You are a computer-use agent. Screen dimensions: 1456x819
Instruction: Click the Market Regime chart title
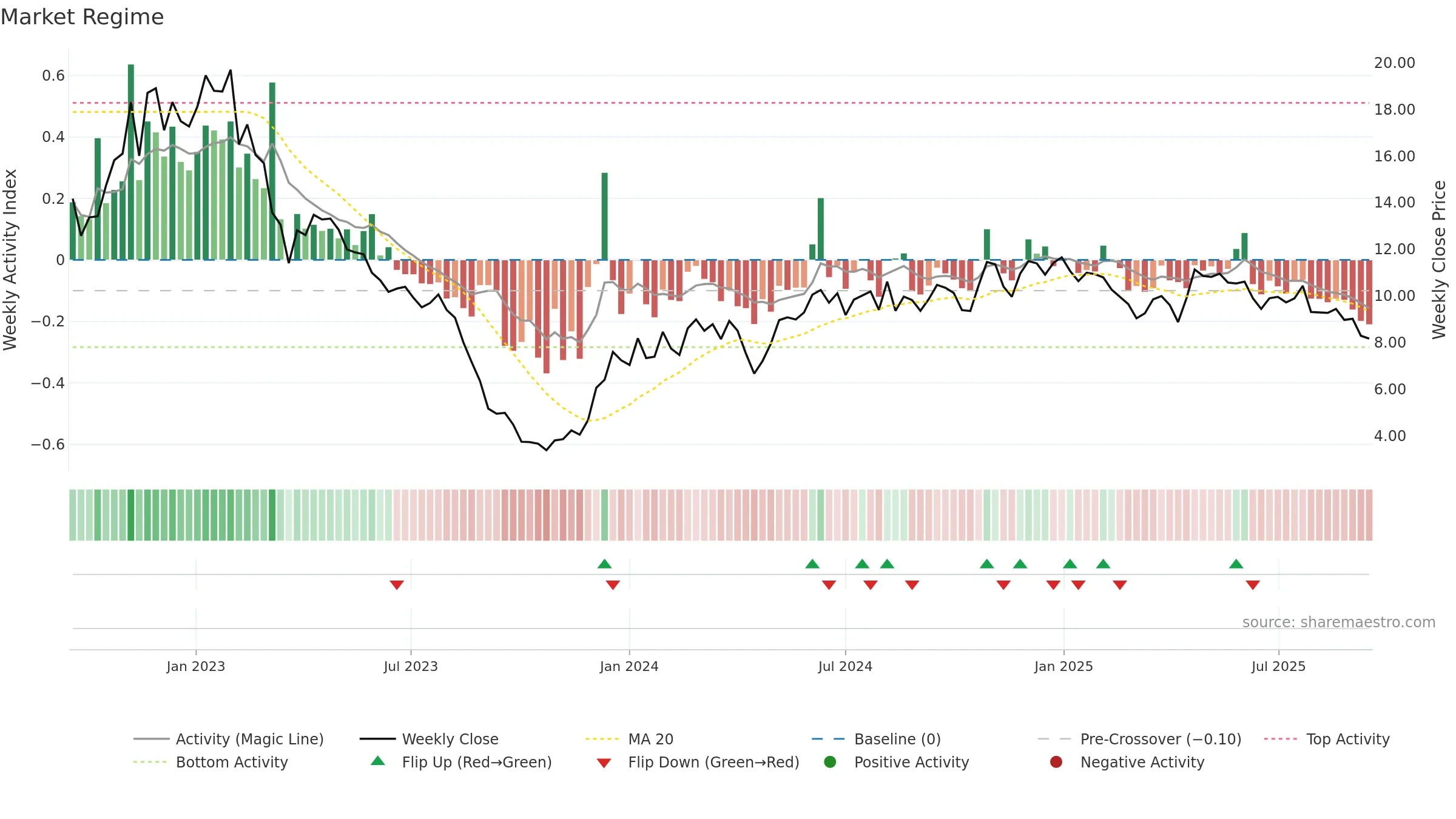(x=82, y=17)
